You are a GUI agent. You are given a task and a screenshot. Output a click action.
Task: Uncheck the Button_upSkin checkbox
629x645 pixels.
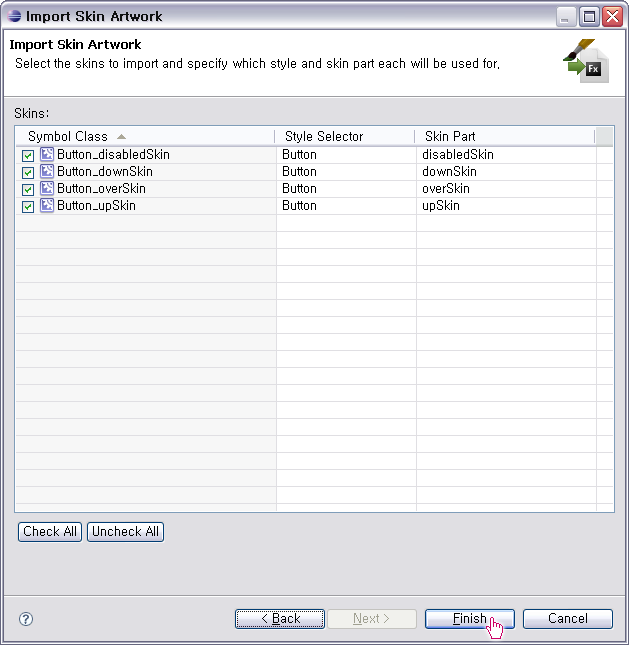point(28,206)
